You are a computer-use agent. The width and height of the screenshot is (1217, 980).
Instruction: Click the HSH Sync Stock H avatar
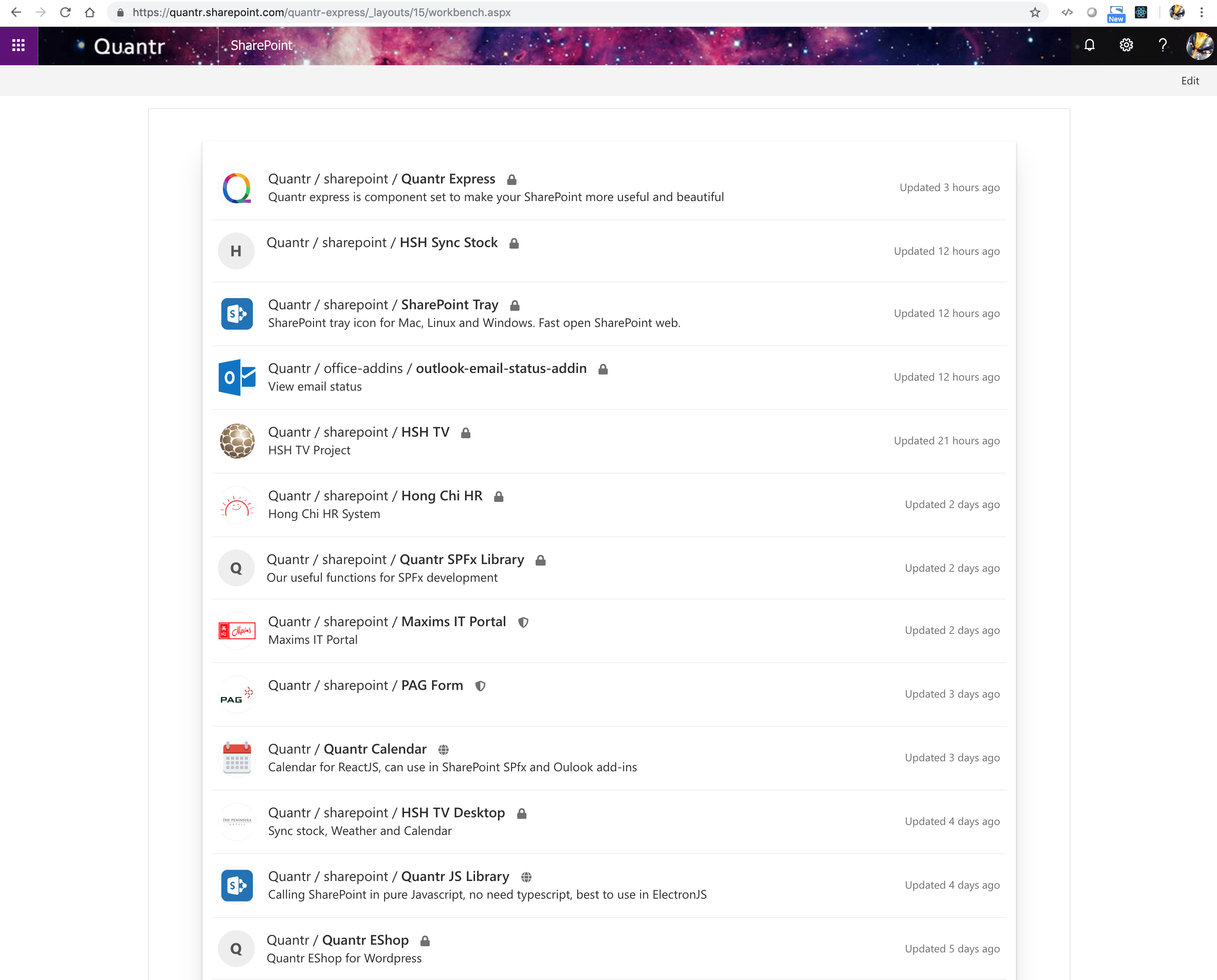[x=236, y=251]
